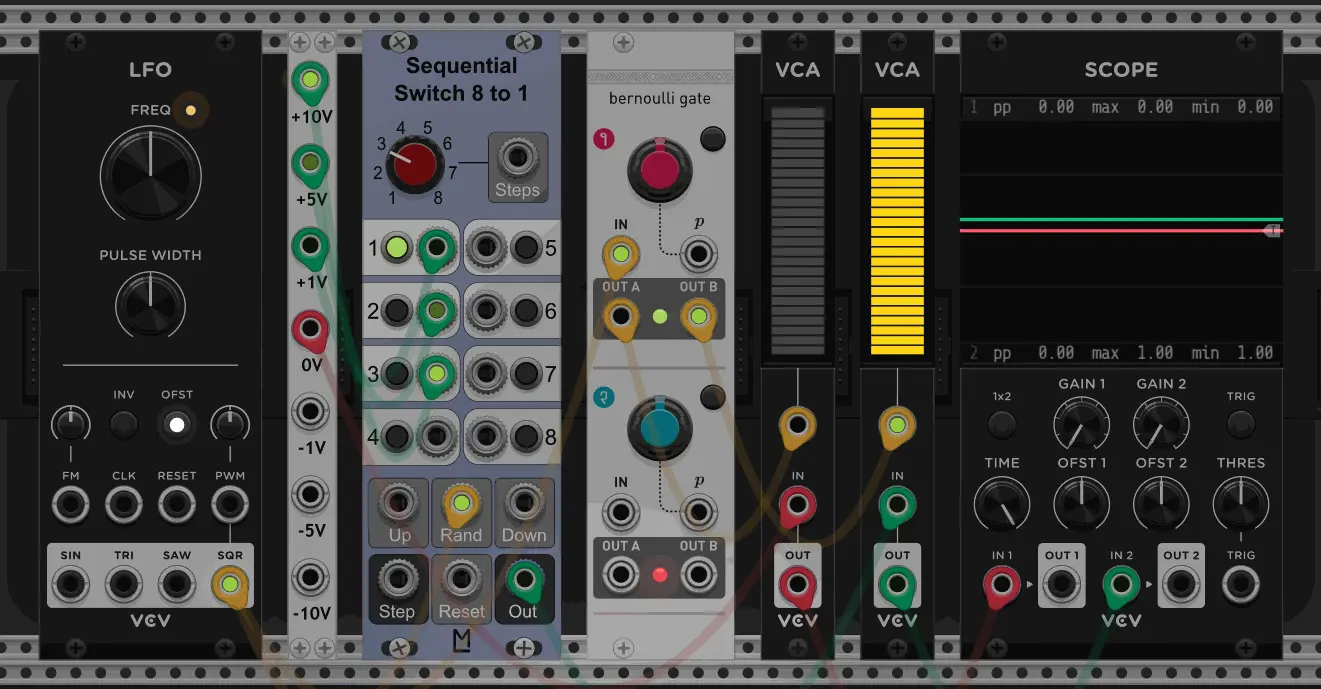Toggle the Scope 1x2 mode button
The height and width of the screenshot is (689, 1321).
coord(1001,425)
